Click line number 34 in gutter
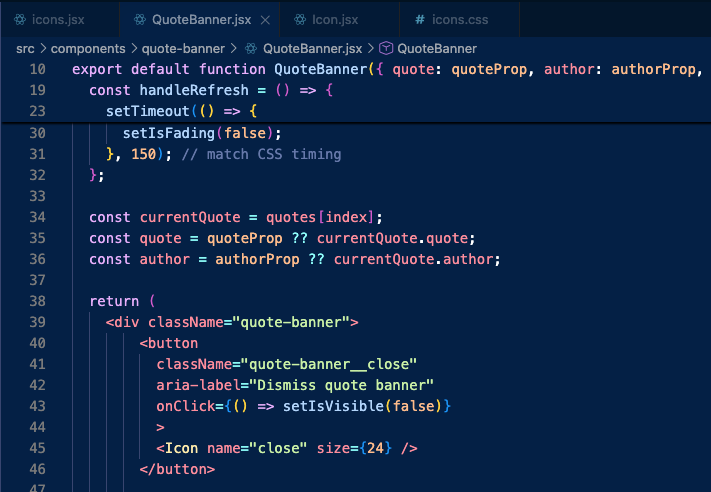This screenshot has height=492, width=711. click(38, 217)
